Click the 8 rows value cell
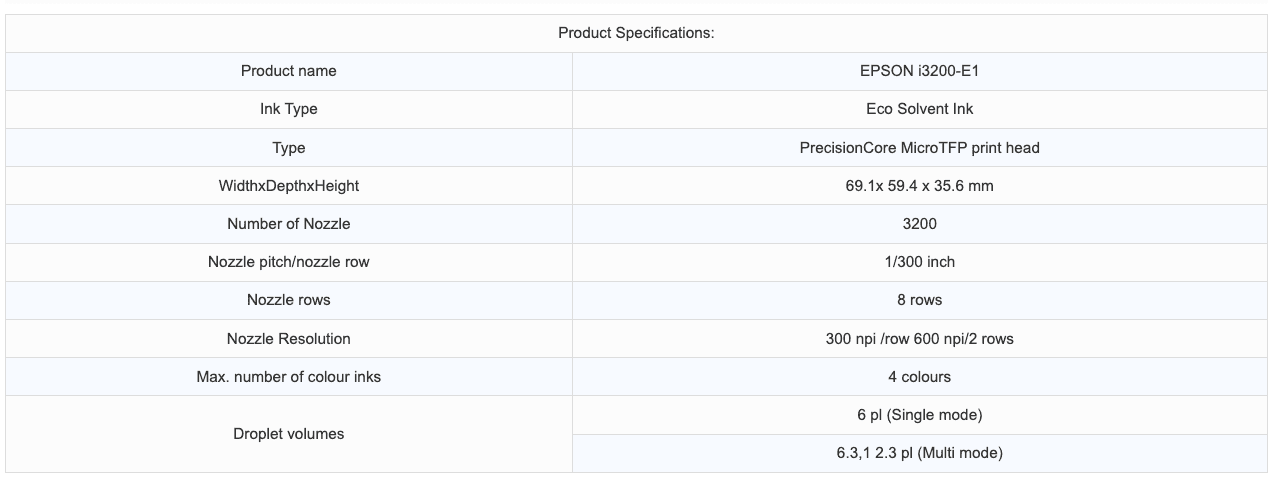 point(919,300)
